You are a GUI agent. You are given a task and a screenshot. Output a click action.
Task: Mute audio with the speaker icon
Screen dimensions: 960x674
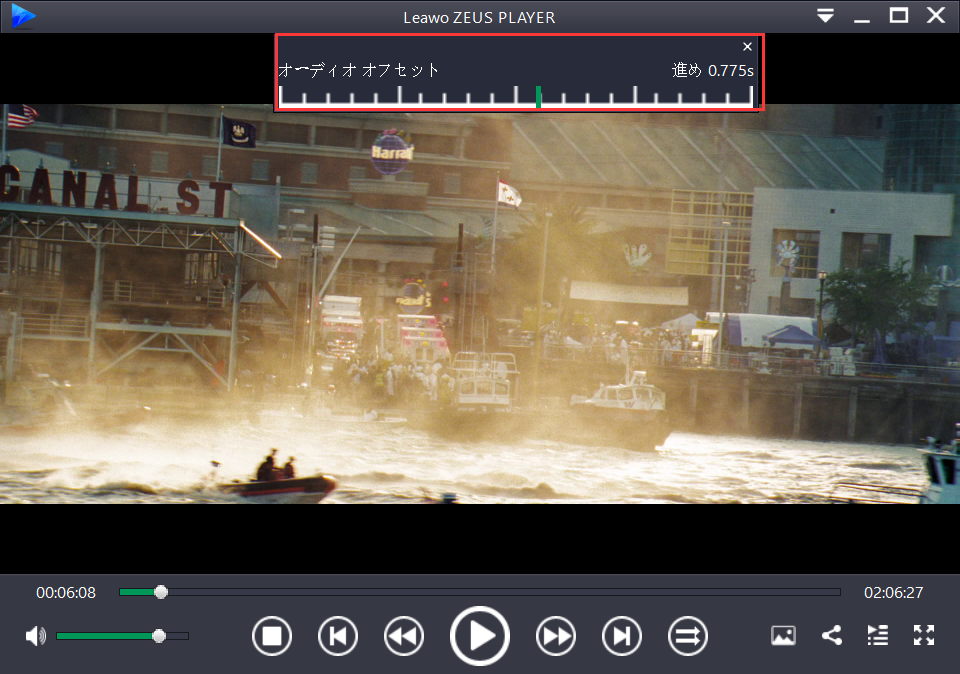click(x=36, y=636)
